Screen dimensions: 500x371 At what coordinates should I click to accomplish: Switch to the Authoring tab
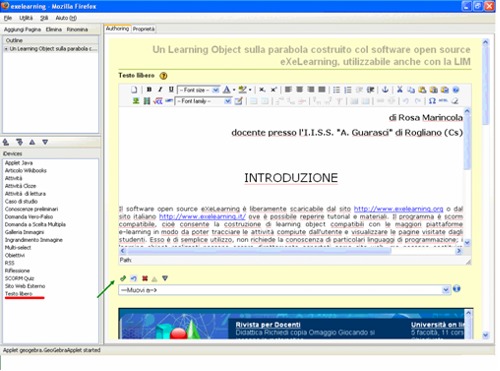tap(117, 29)
